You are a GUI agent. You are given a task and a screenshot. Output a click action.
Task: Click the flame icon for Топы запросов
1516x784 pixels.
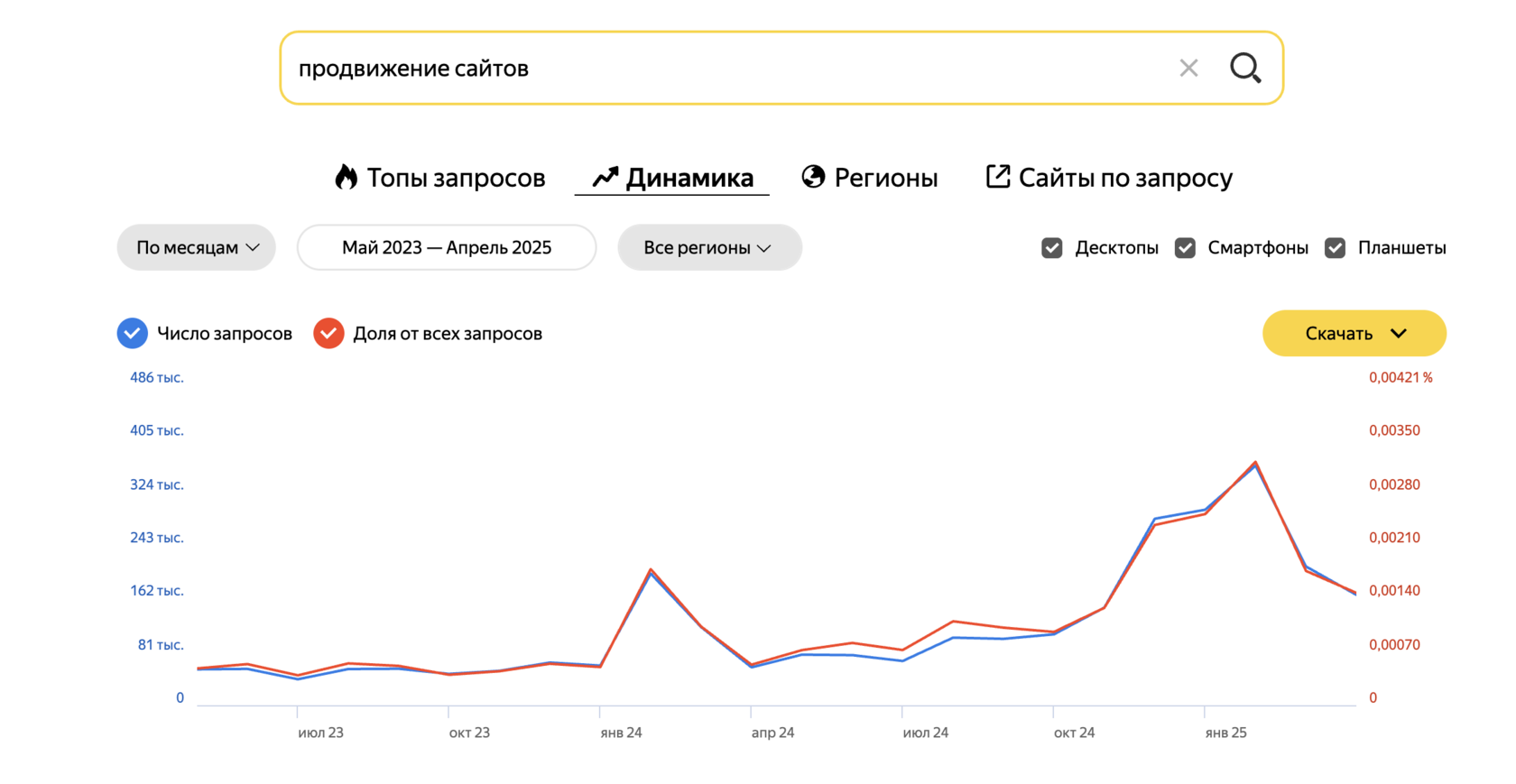pos(346,177)
